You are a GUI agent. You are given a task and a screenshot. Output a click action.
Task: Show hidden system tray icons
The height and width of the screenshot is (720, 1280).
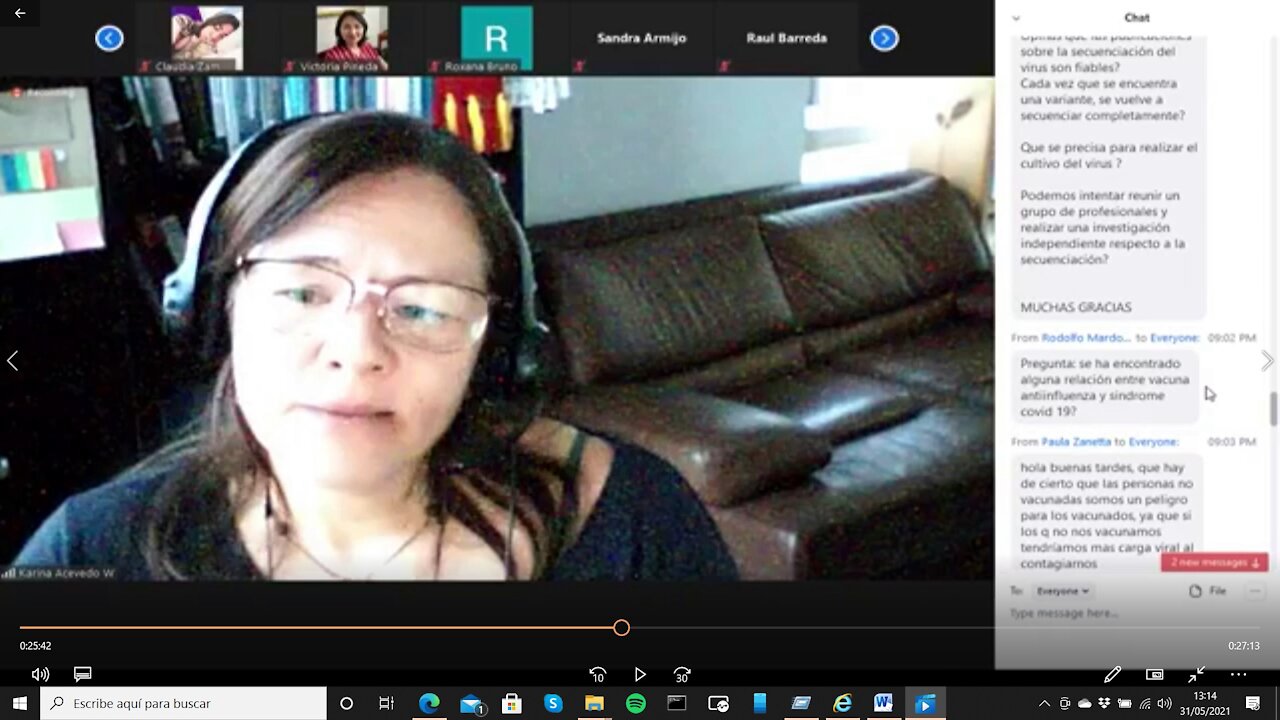click(1044, 703)
